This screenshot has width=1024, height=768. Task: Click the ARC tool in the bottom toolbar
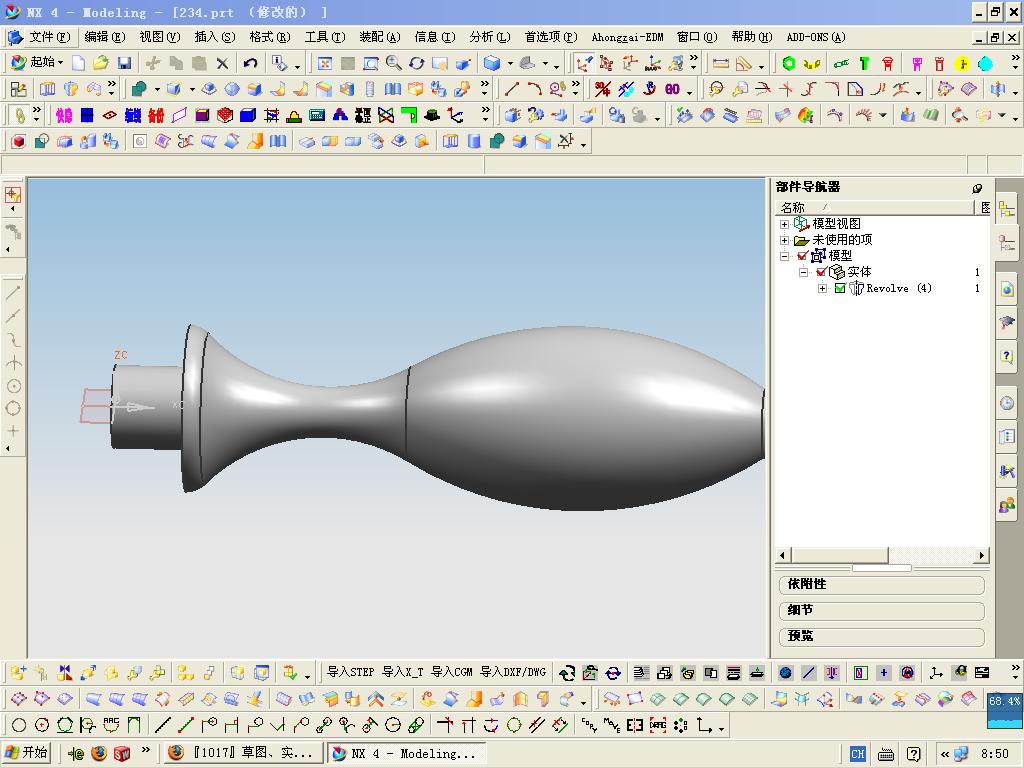111,725
